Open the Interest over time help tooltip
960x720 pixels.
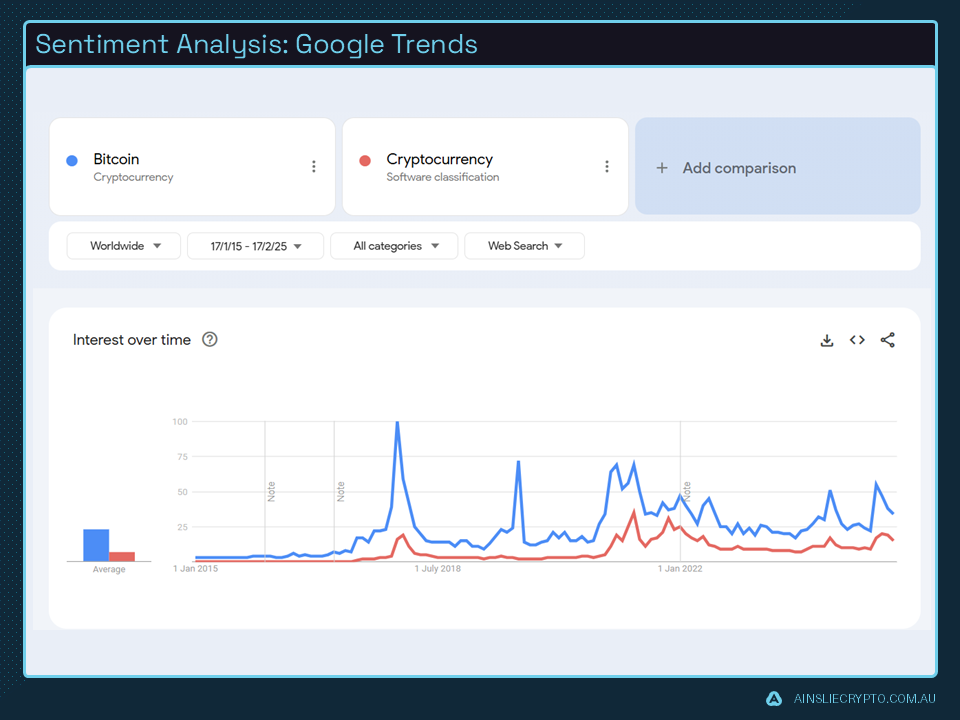tap(209, 339)
